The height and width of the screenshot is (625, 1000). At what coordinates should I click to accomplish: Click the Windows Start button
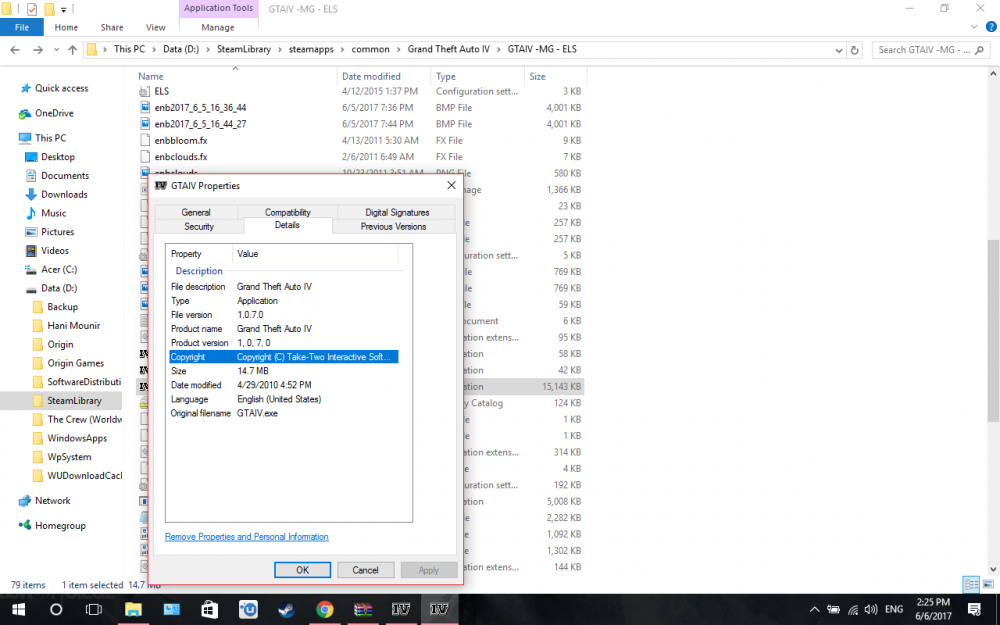pos(18,610)
